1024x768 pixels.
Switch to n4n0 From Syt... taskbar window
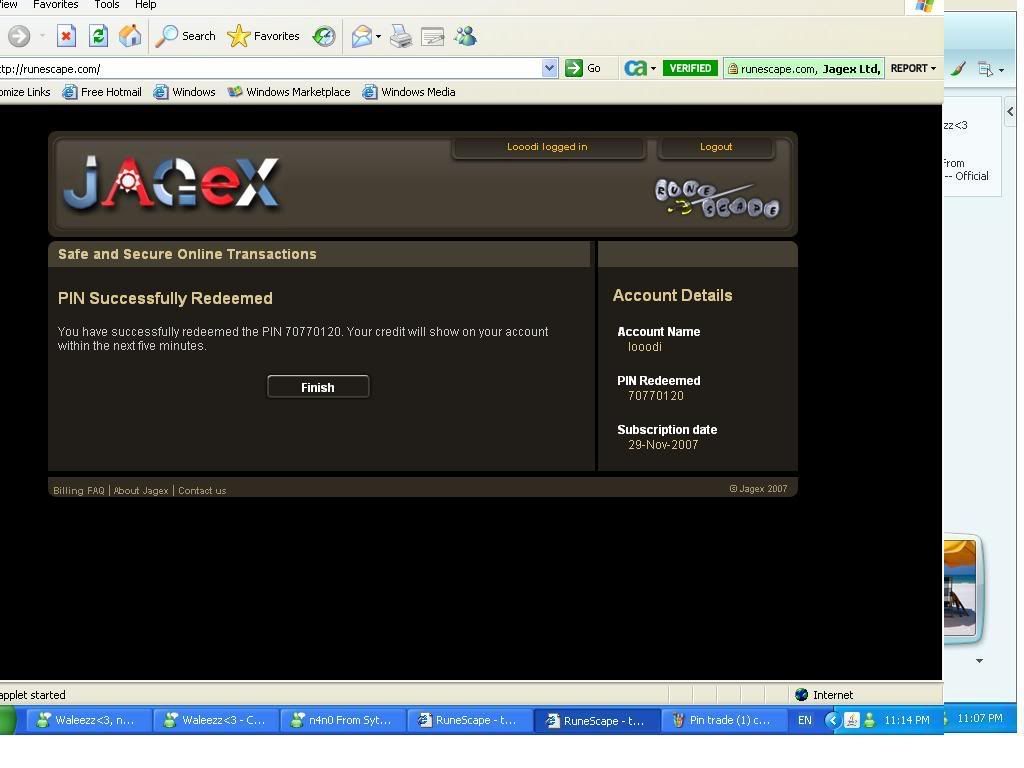tap(342, 720)
